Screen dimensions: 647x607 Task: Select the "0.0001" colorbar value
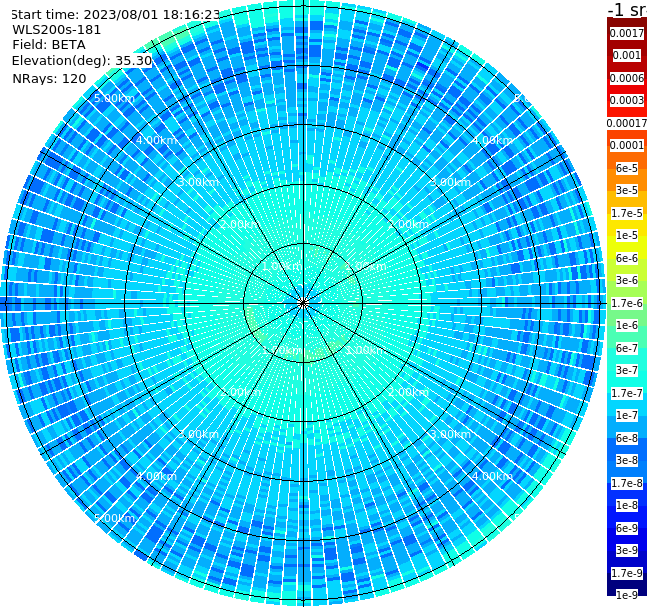[x=627, y=145]
